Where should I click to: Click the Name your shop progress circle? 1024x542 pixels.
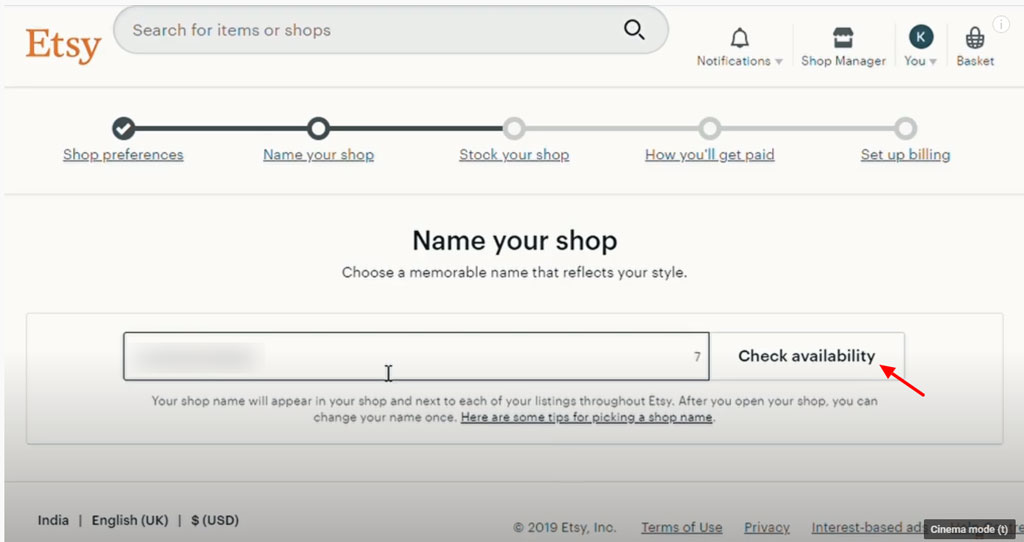pos(319,128)
